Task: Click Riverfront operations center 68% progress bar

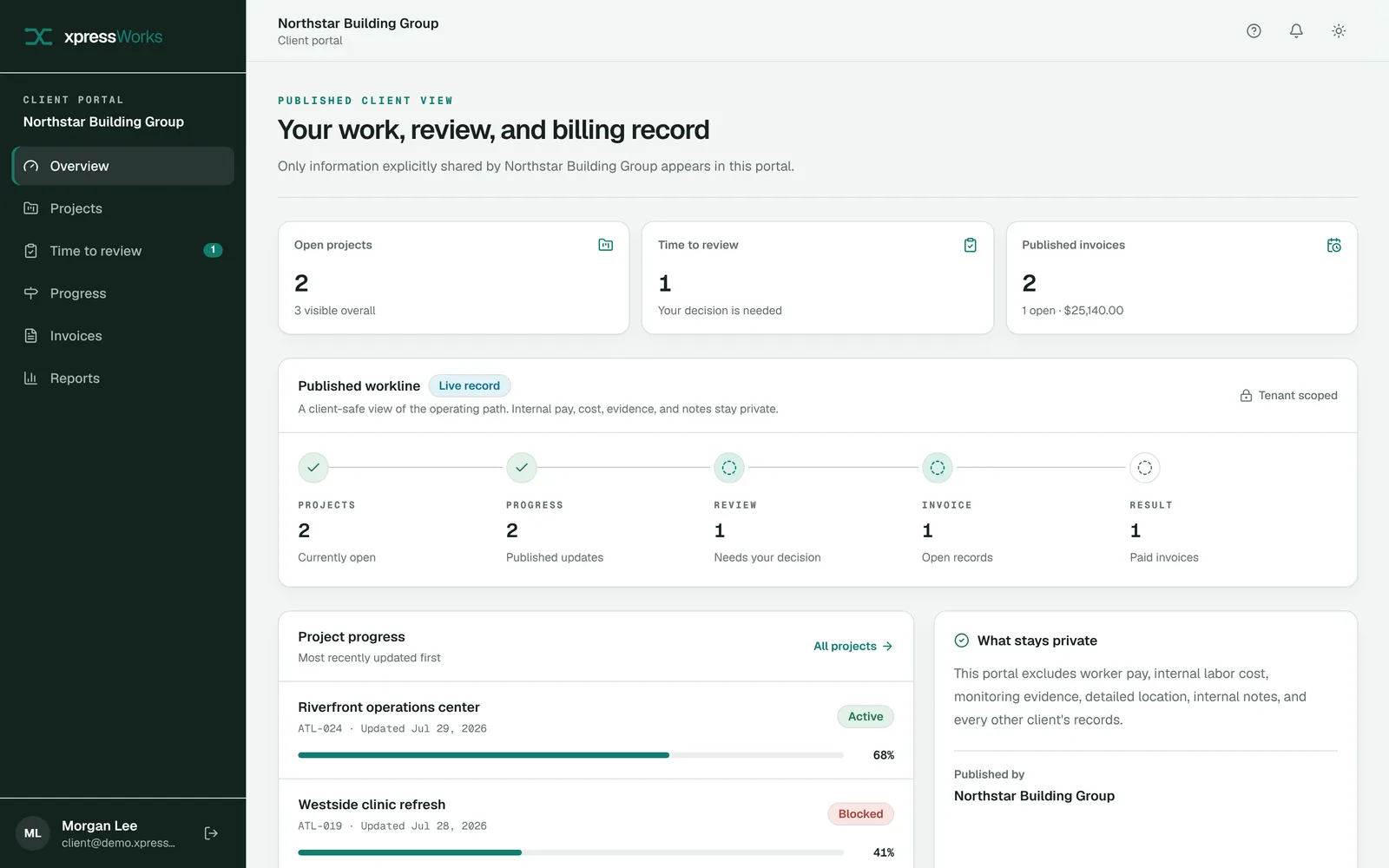Action: [x=570, y=755]
